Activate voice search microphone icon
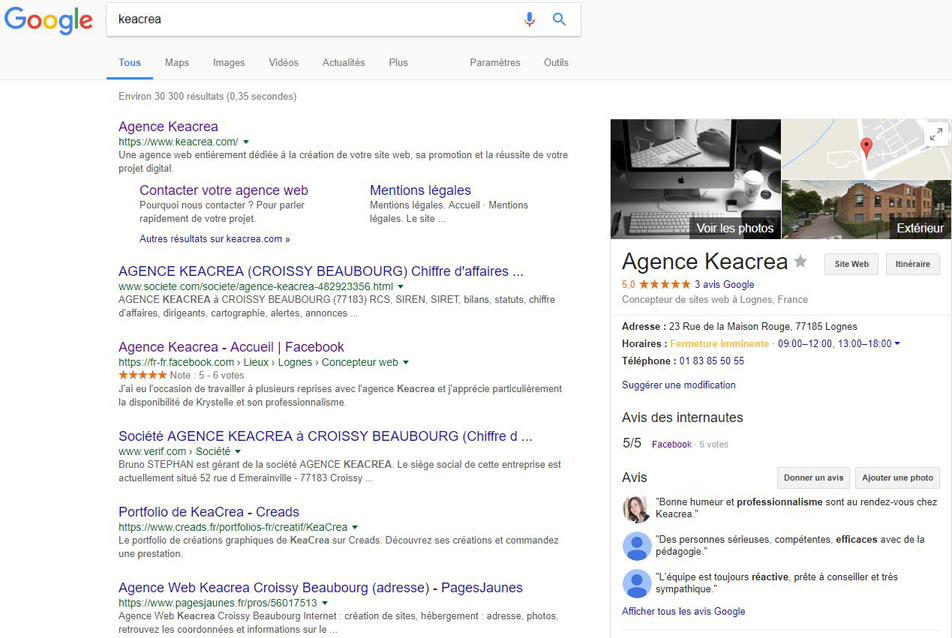 [x=529, y=19]
